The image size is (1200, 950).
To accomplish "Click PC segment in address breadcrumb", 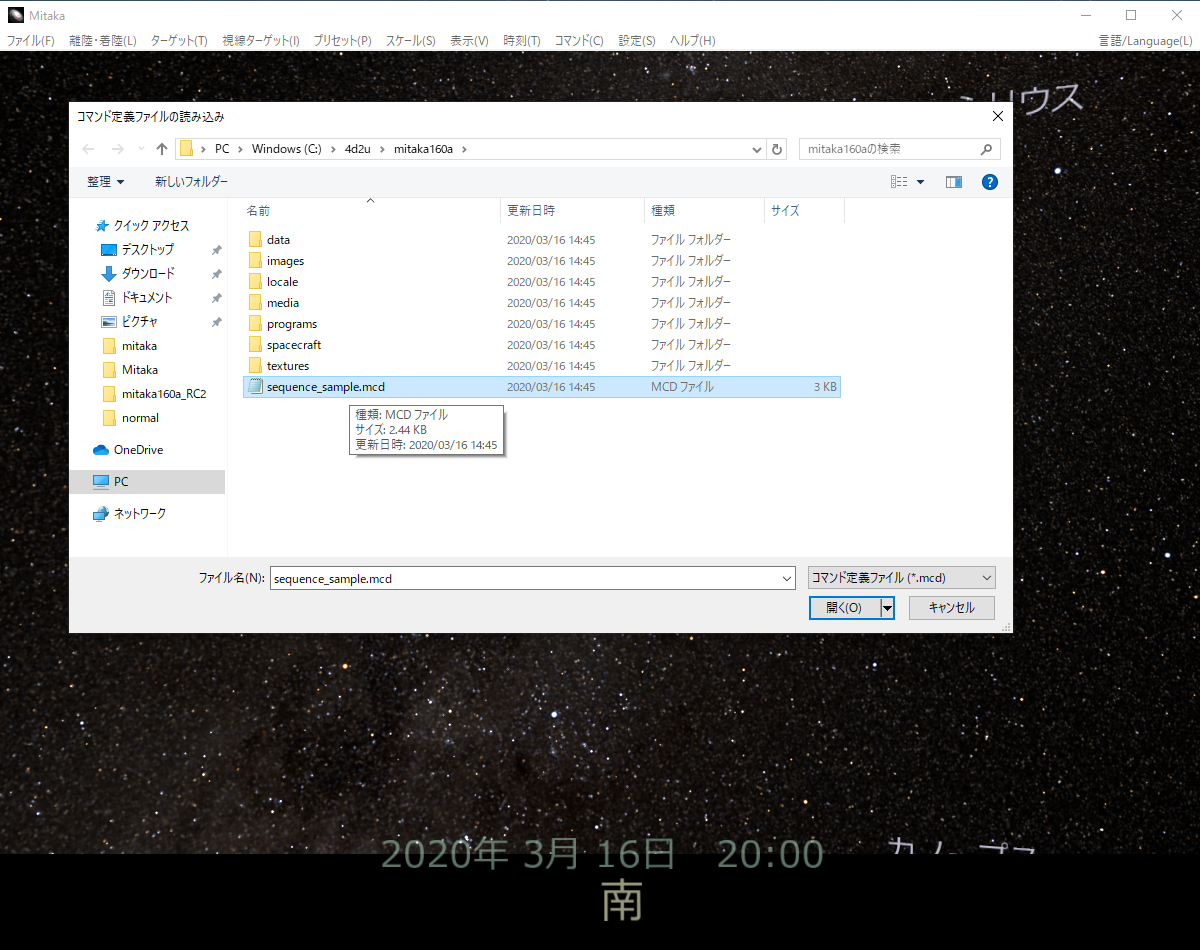I will coord(222,149).
